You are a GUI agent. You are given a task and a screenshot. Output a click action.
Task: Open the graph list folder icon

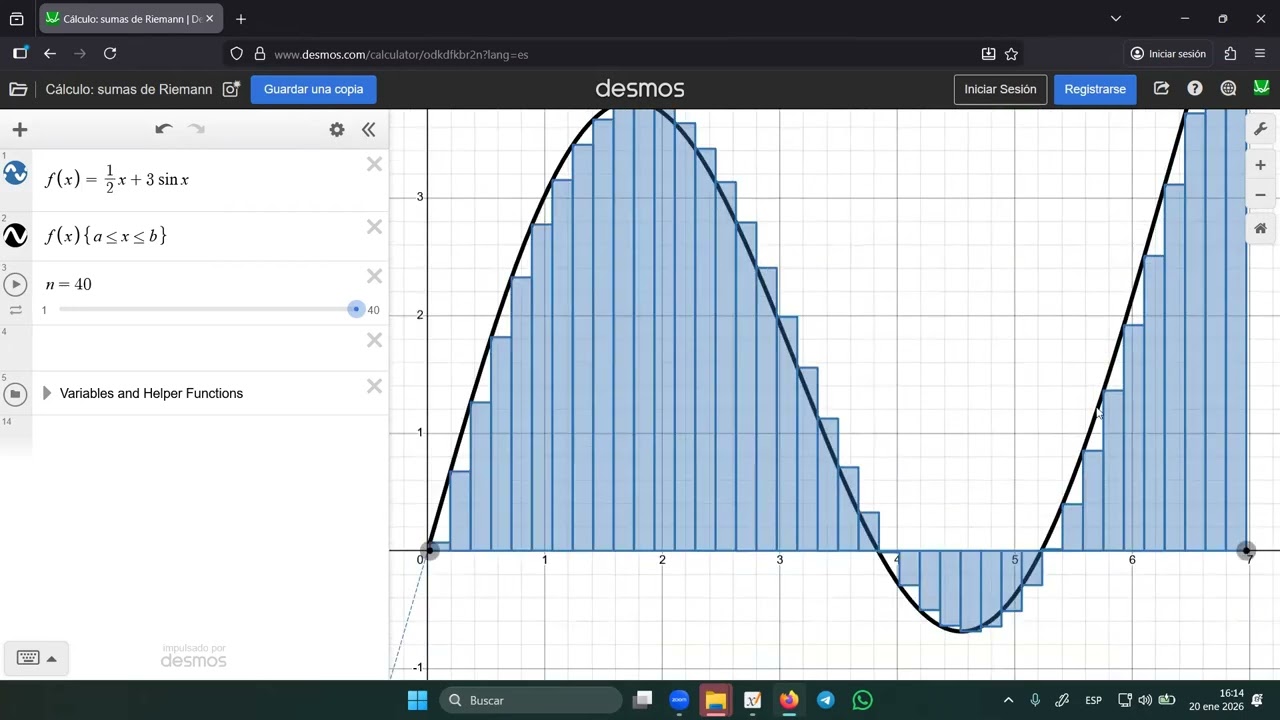(18, 89)
